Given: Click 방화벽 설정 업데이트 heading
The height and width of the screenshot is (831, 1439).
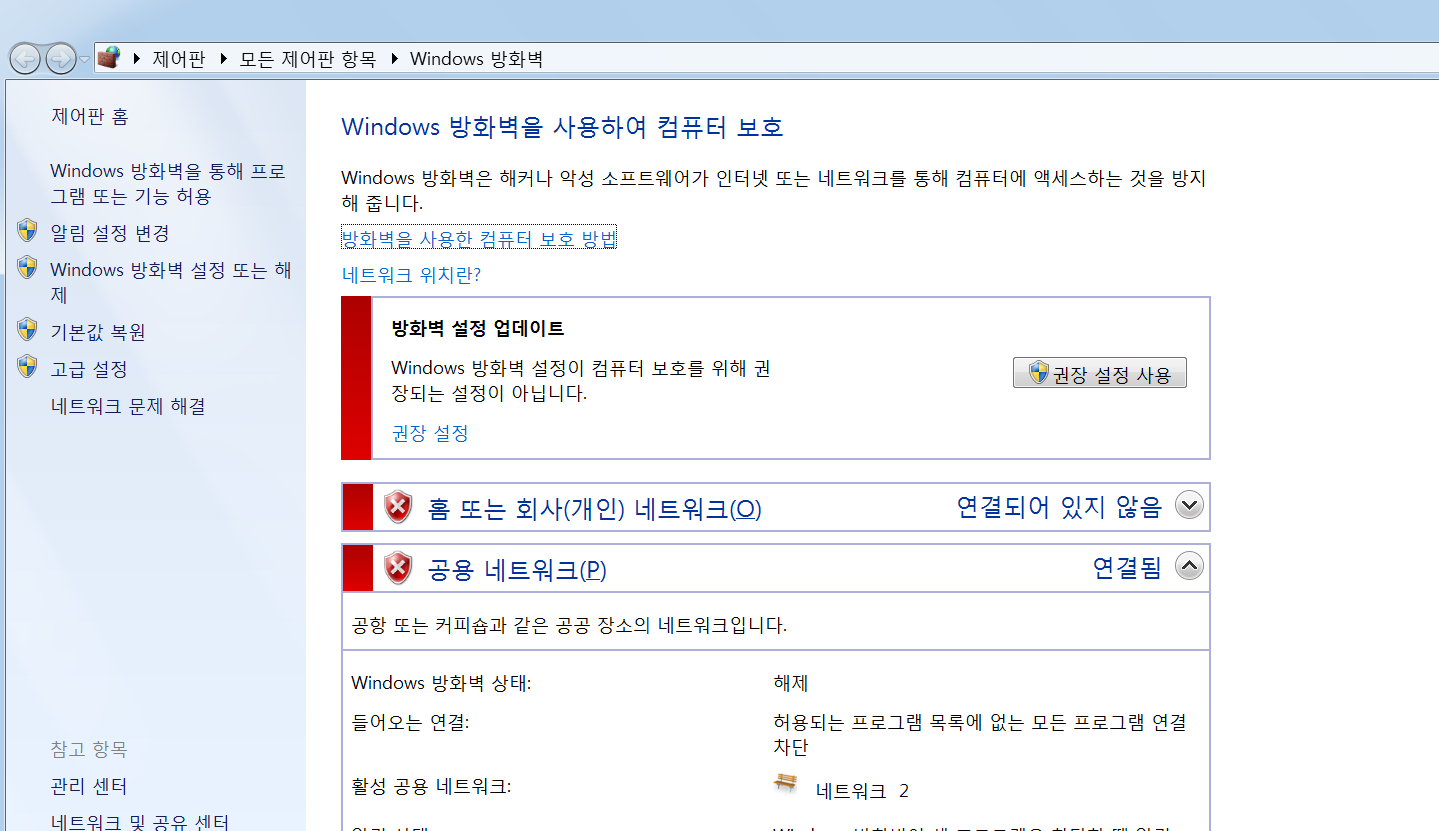Looking at the screenshot, I should [478, 328].
